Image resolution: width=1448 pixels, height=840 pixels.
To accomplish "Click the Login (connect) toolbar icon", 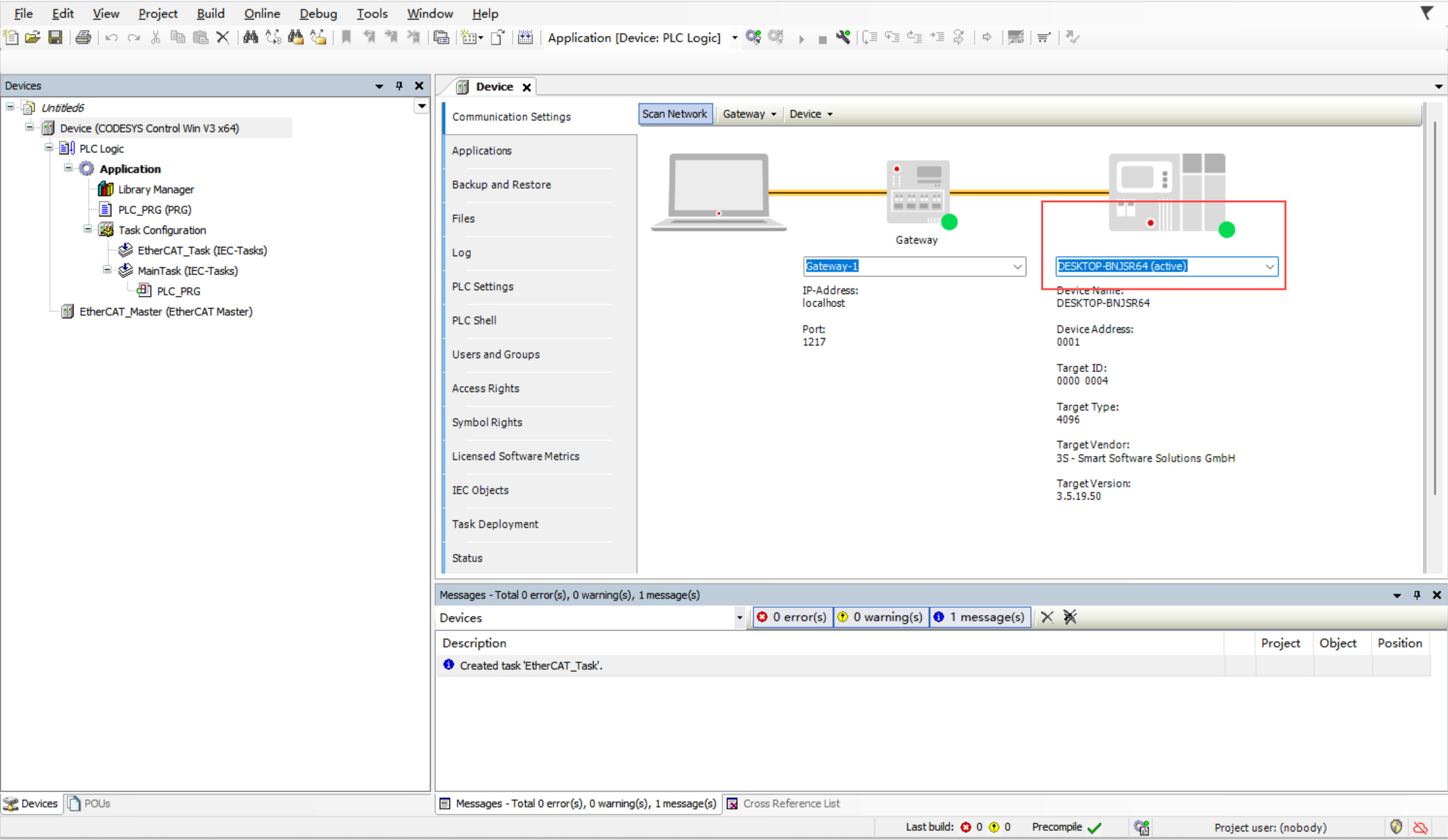I will tap(753, 38).
